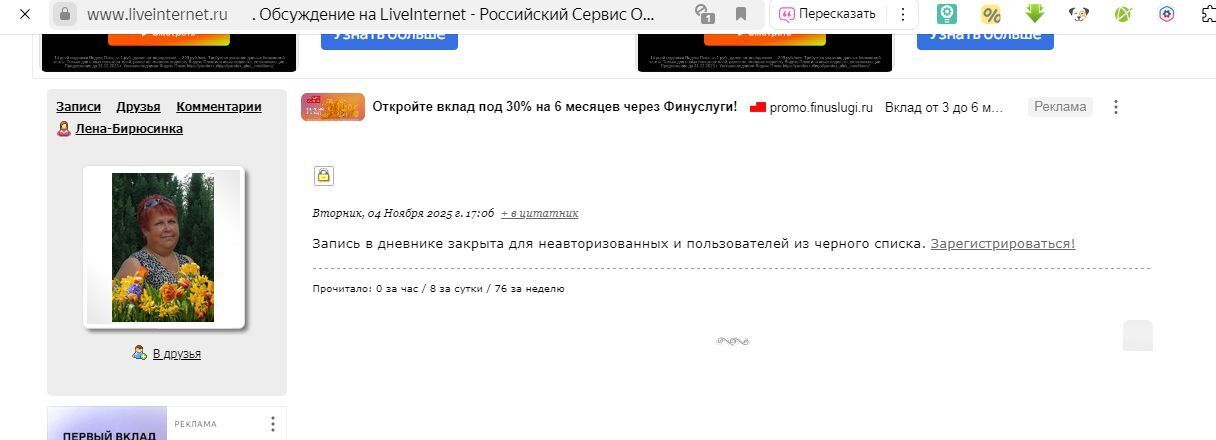1216x440 pixels.
Task: Open three-dot menu next to Пересказать
Action: (903, 14)
